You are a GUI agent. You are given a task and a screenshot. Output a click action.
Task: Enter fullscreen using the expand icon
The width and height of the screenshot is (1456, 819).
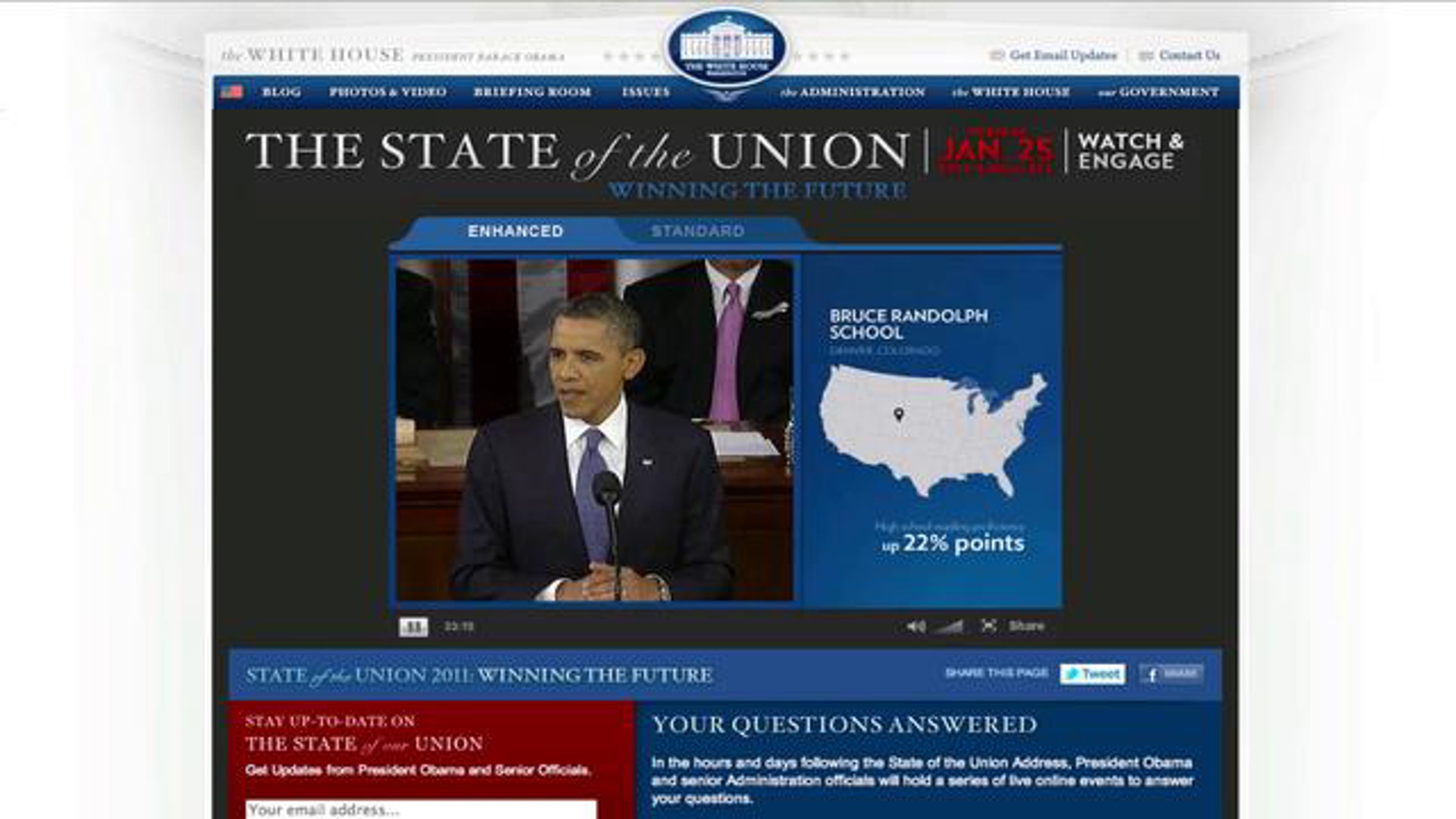click(988, 625)
